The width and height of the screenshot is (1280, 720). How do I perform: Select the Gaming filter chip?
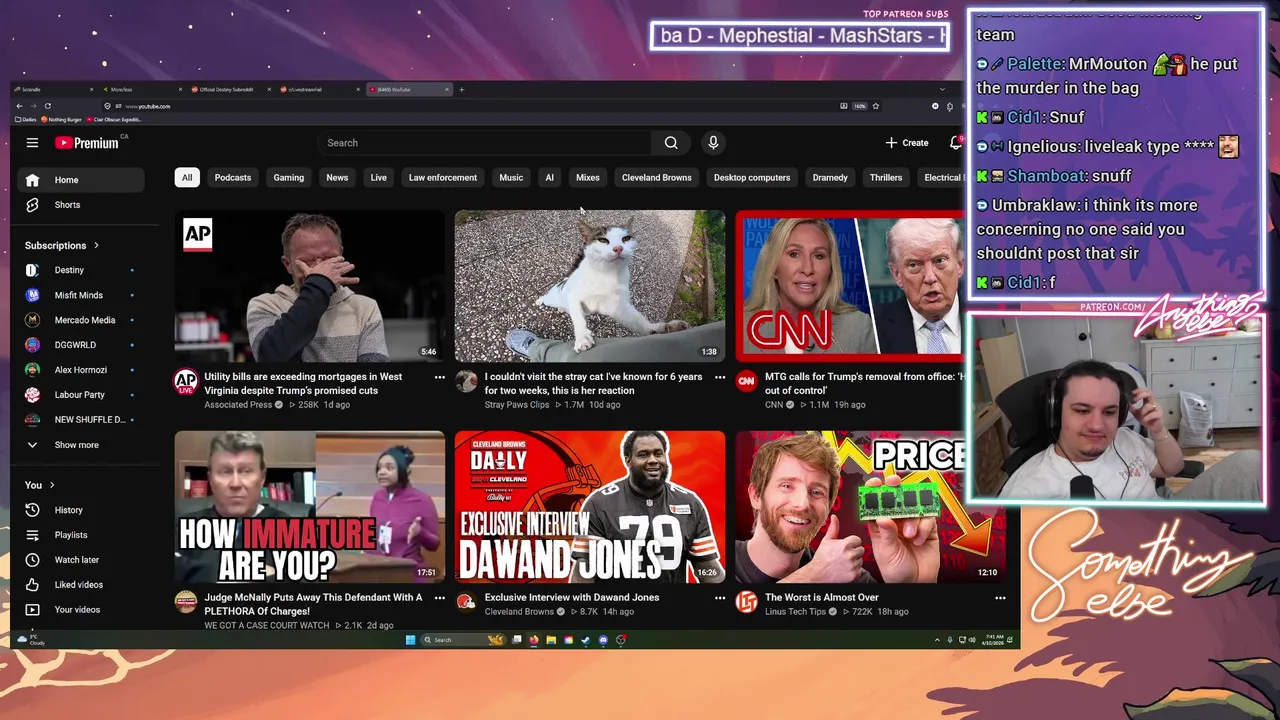[289, 178]
